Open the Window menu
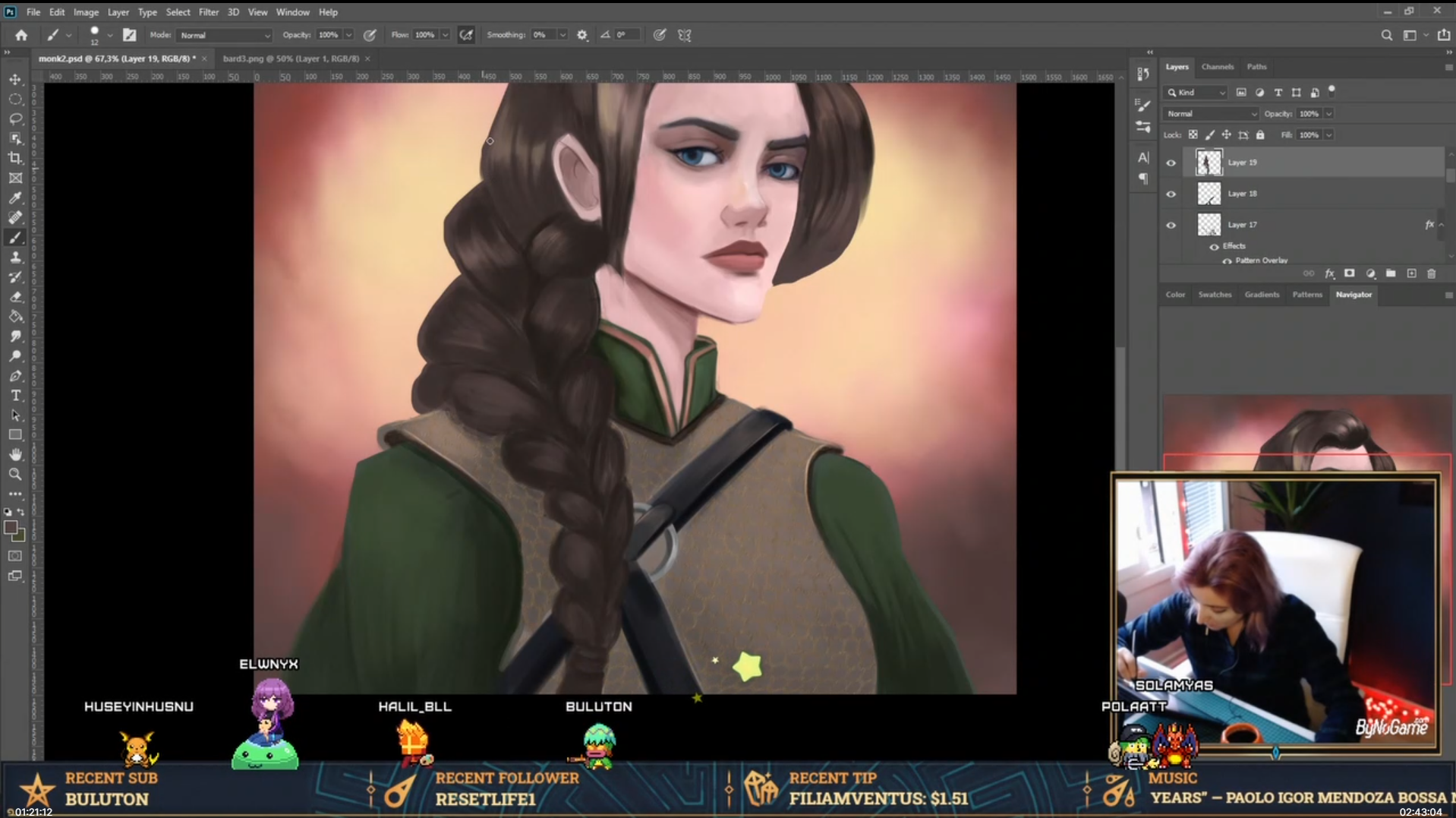The image size is (1456, 818). pos(292,12)
